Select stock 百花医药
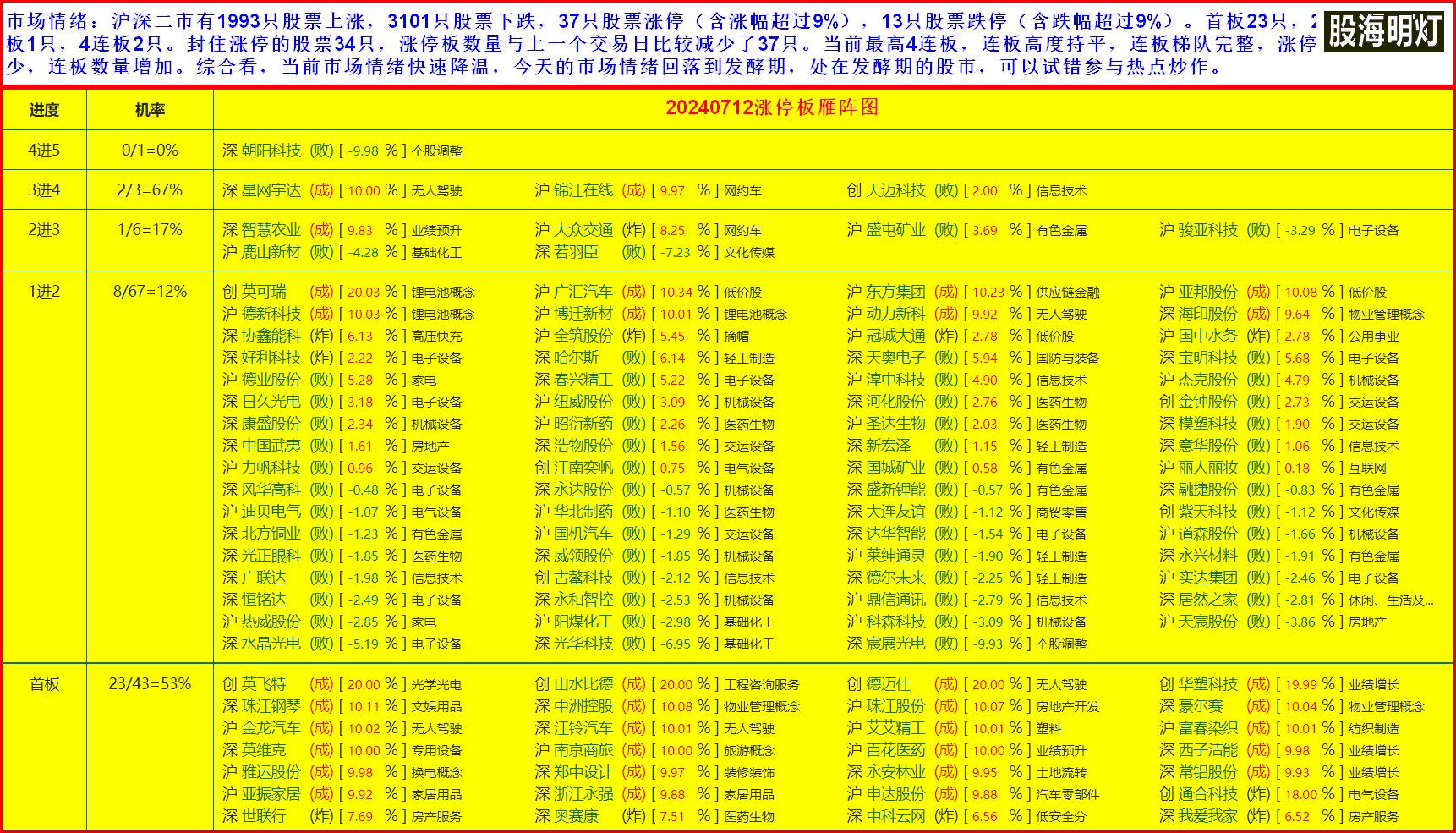 tap(895, 750)
